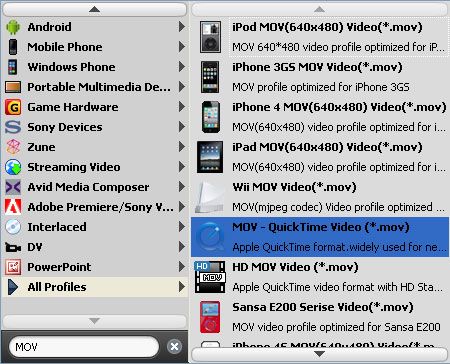Expand the Sony Devices submenu arrow
Screen dimensions: 450x364
tap(182, 127)
